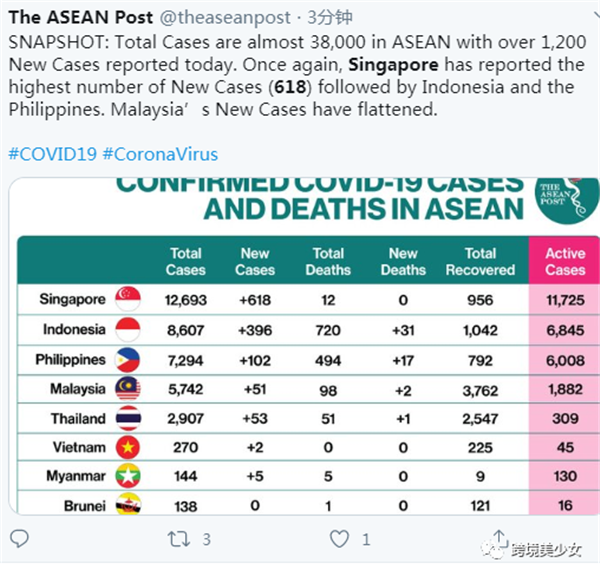Like the tweet with heart icon
This screenshot has width=600, height=576.
pos(340,540)
